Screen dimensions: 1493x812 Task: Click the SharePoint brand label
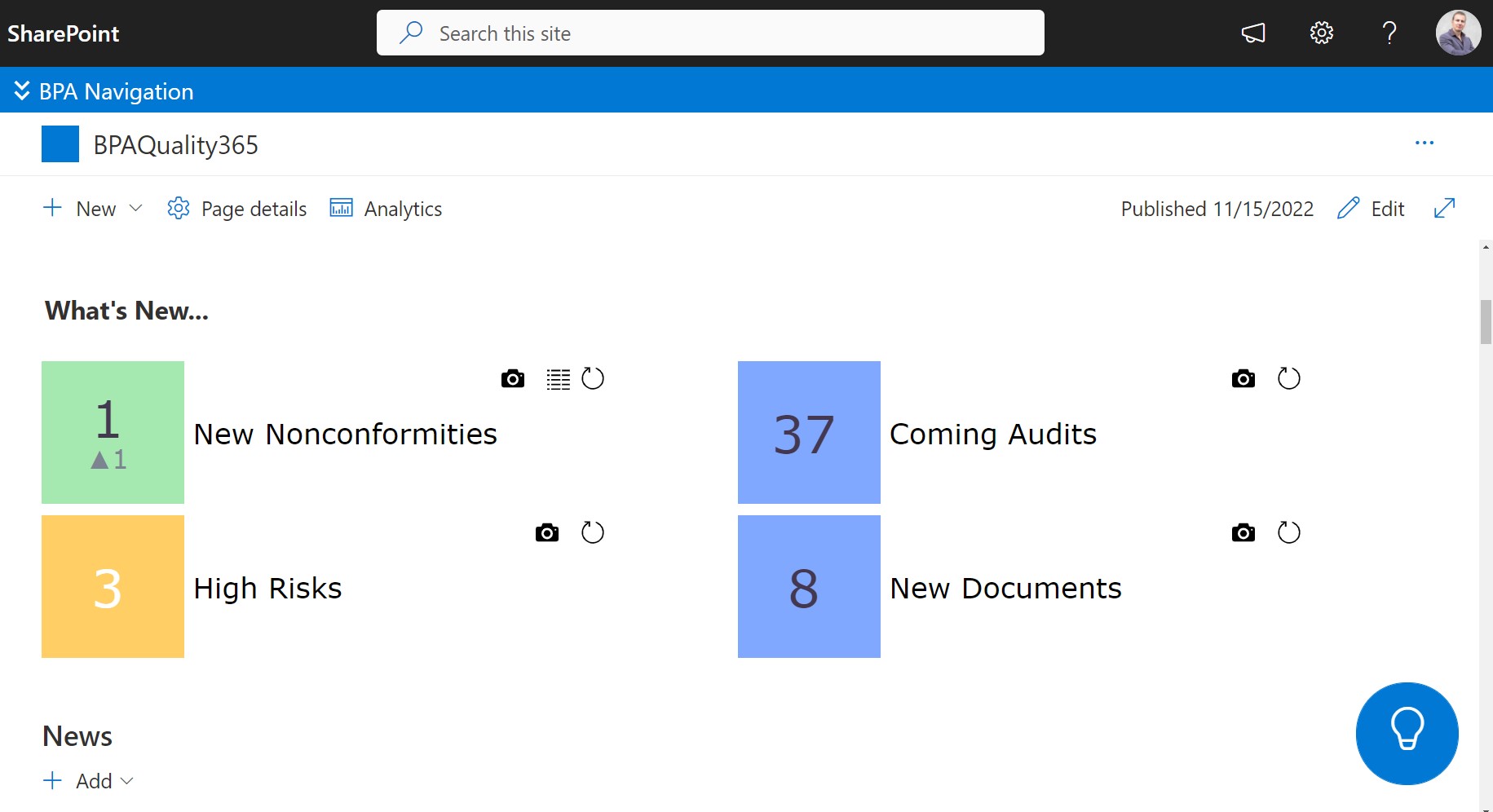point(64,33)
